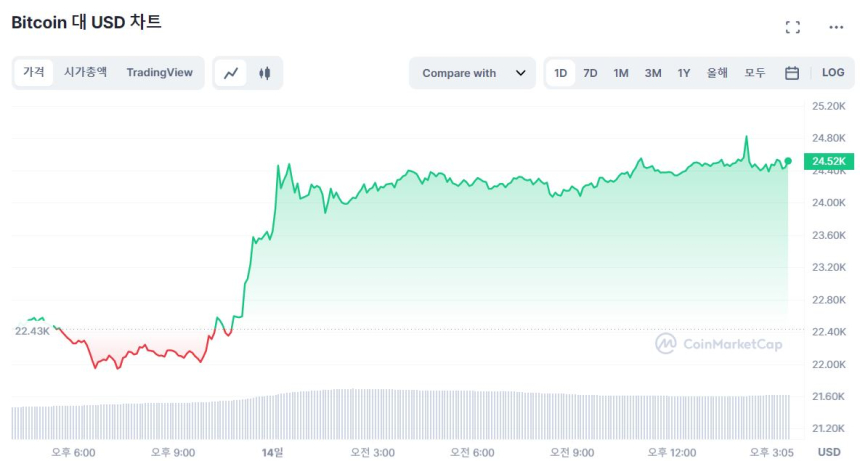860x461 pixels.
Task: Switch to the TradingView tab
Action: 160,73
